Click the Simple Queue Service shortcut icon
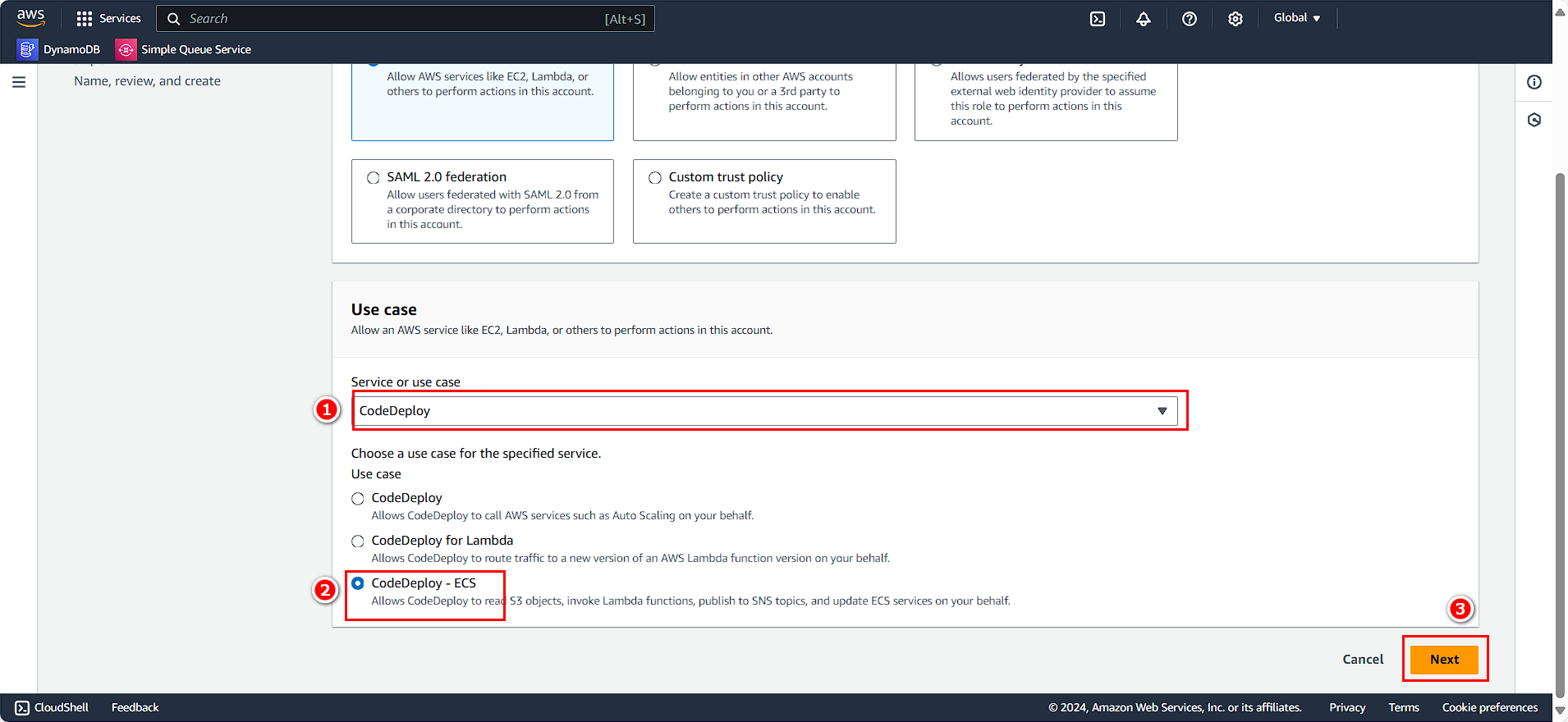 pyautogui.click(x=126, y=49)
